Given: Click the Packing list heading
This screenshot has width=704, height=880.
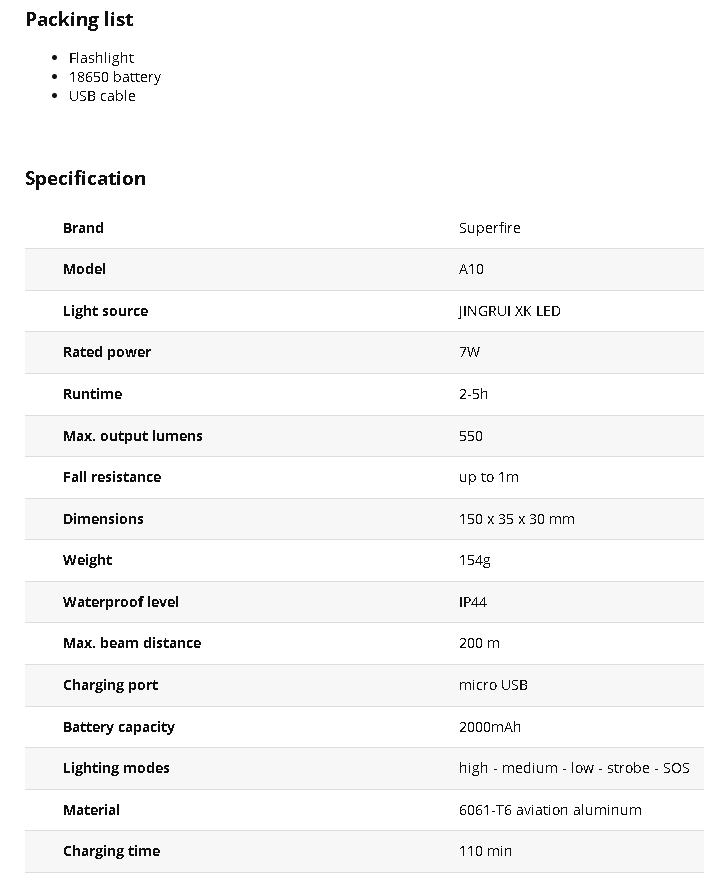Looking at the screenshot, I should (x=79, y=19).
